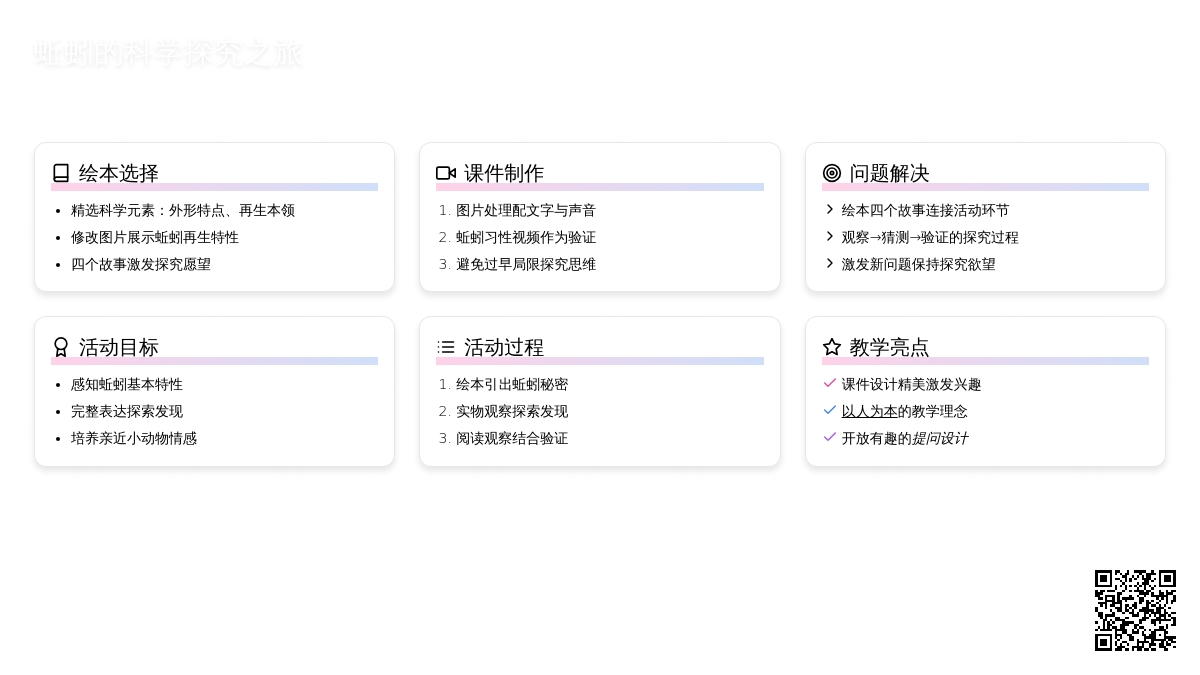Click the slide title 蚯蚓的科学探究之旅
Screen dimensions: 1200x675
click(168, 54)
